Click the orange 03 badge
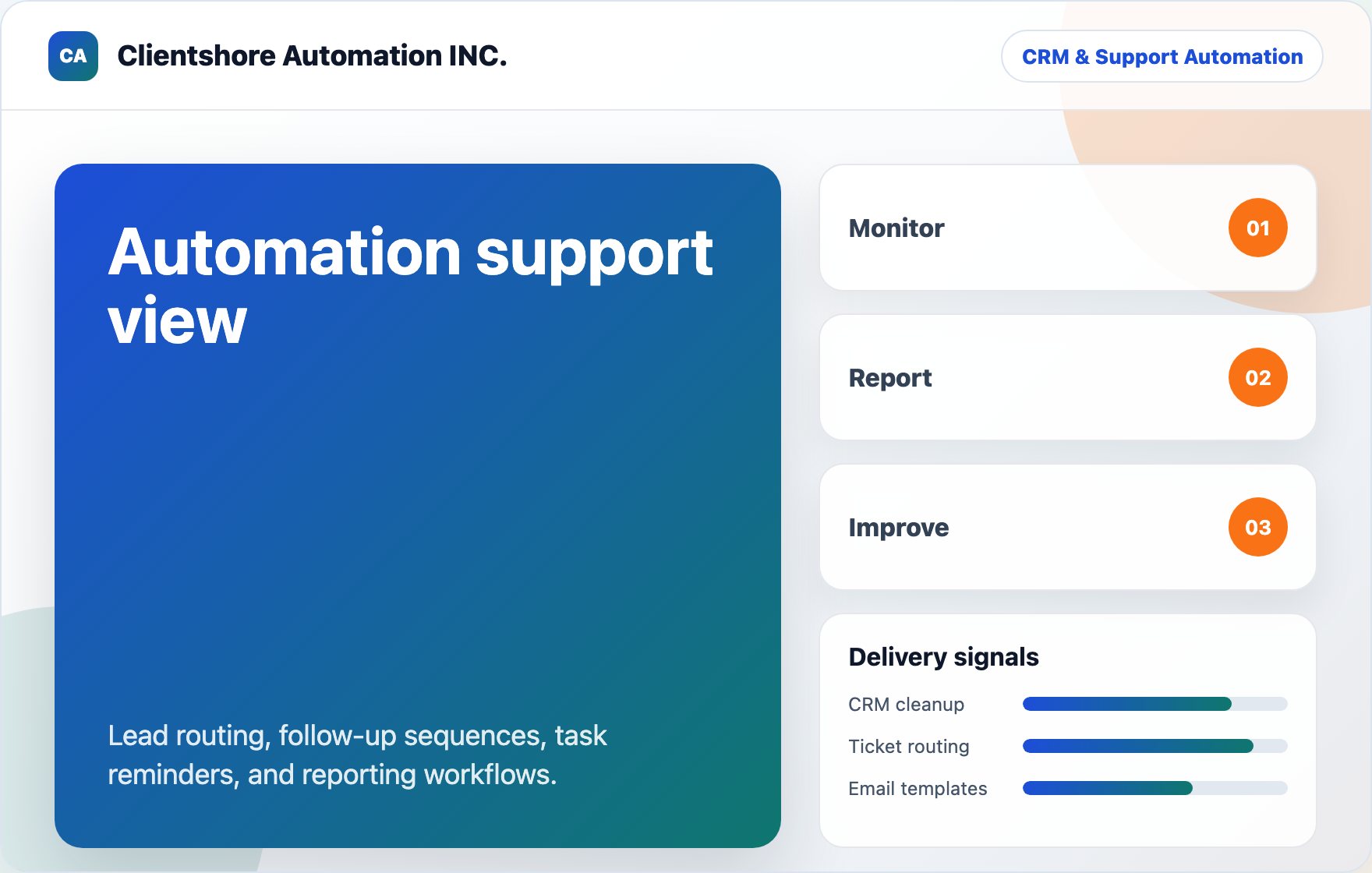The height and width of the screenshot is (873, 1372). tap(1257, 527)
